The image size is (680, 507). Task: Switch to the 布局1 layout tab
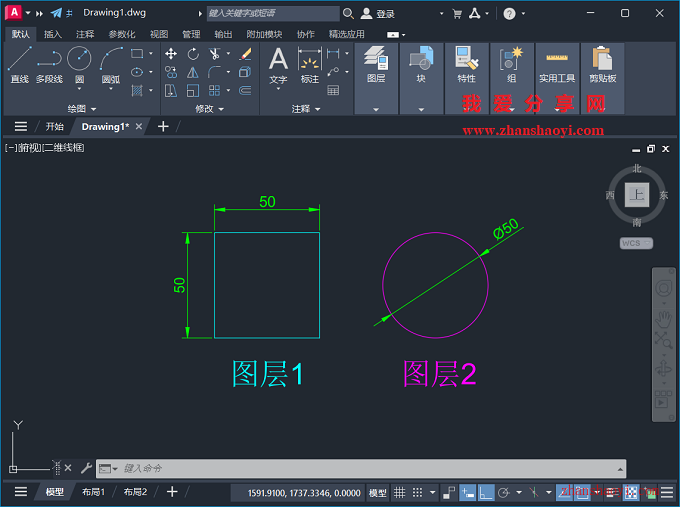pos(93,492)
